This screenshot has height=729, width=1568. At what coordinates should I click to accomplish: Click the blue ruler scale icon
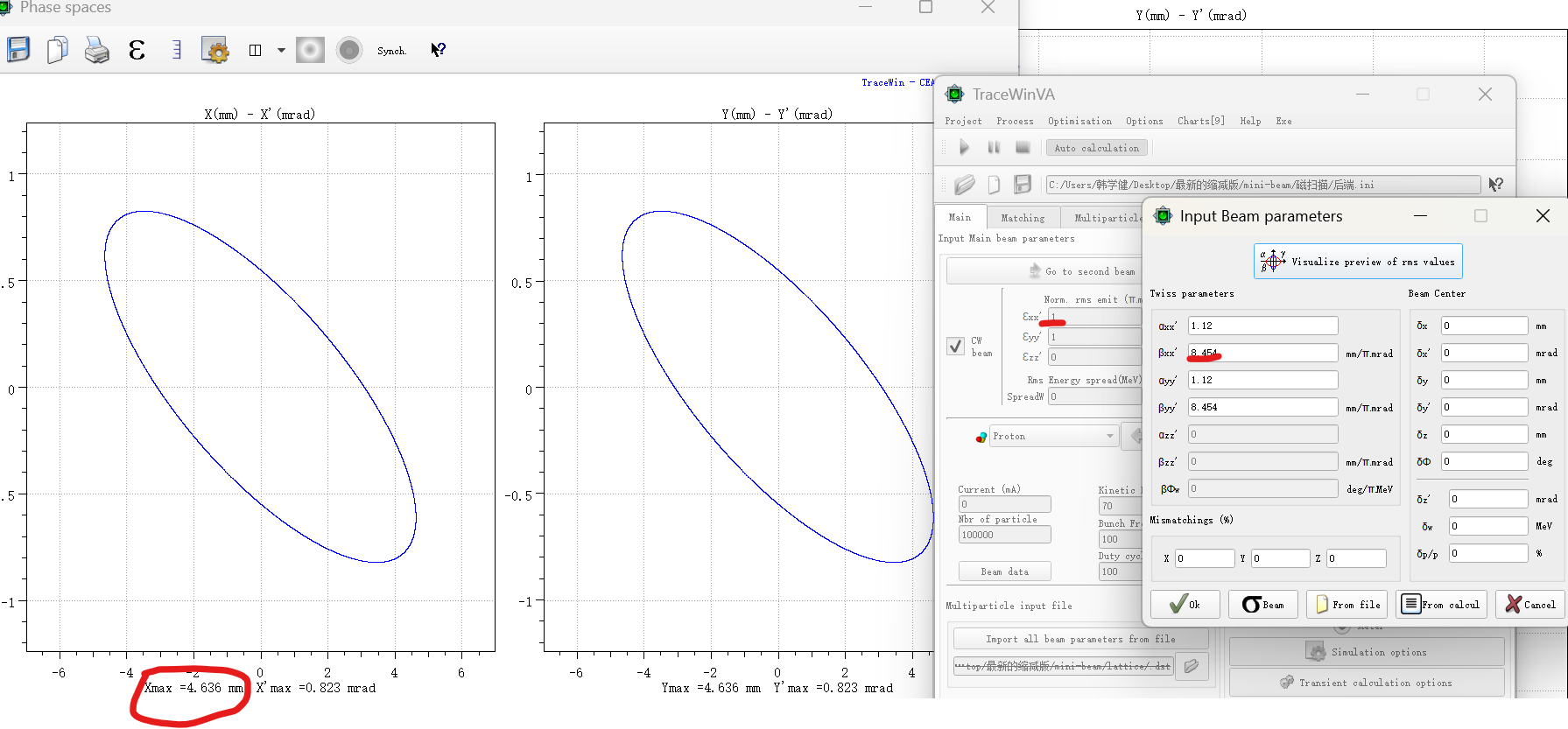(176, 50)
